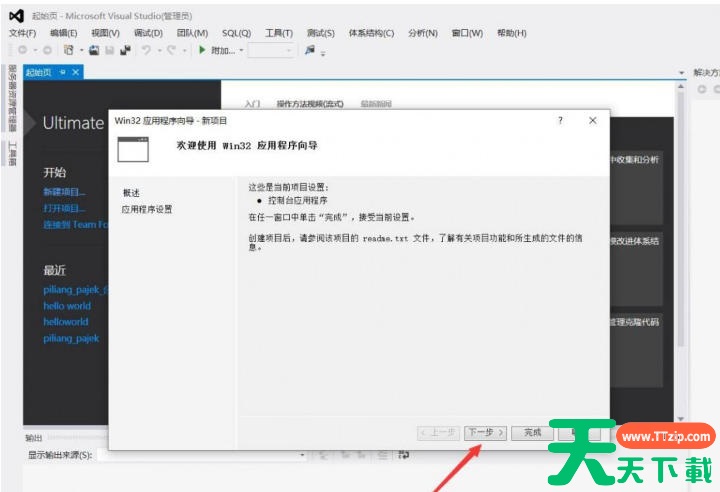Screen dimensions: 720x492
Task: Open the 测试(S) menu
Action: [321, 33]
